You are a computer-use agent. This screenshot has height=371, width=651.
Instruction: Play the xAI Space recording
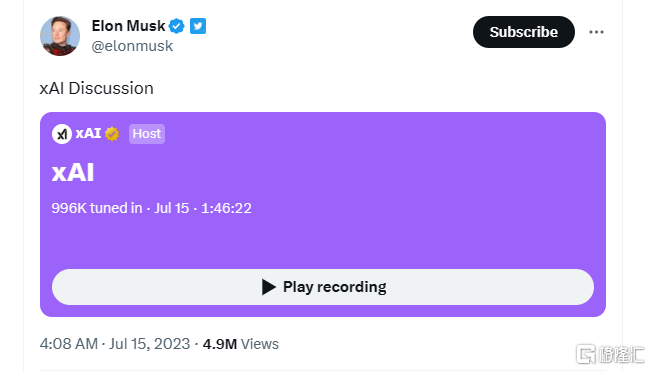point(323,287)
